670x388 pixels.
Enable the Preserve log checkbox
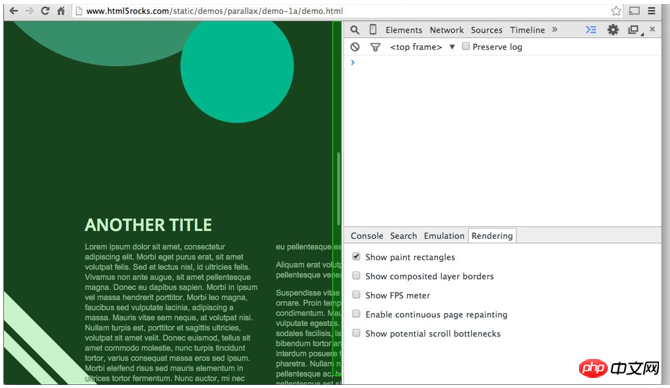[466, 46]
